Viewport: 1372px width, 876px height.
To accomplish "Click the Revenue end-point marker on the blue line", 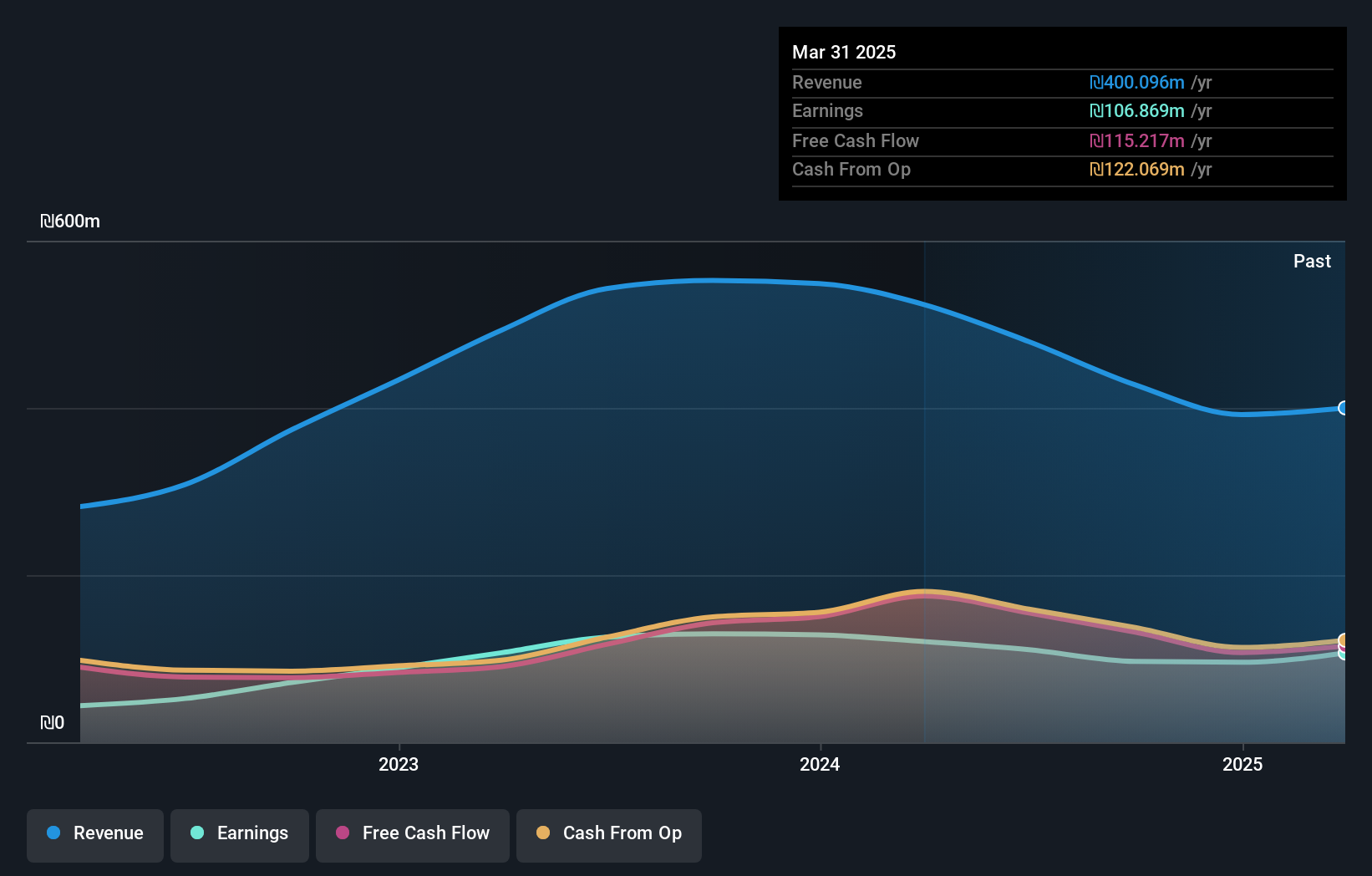I will click(x=1344, y=408).
